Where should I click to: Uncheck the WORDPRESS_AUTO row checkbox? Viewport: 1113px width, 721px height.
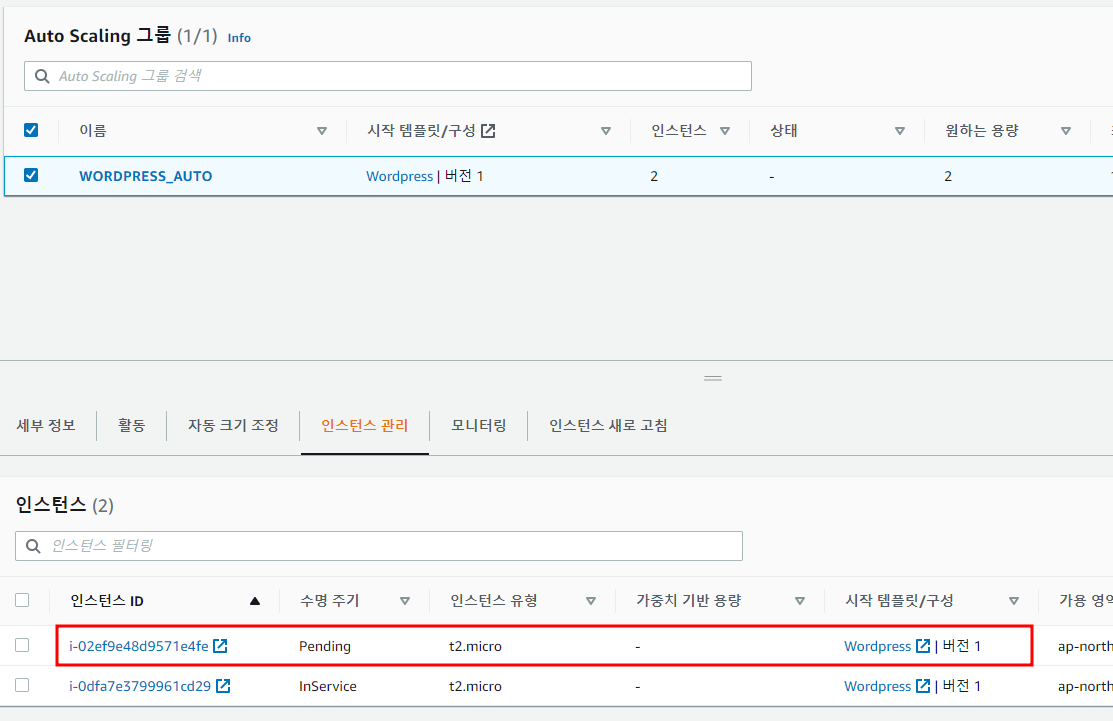pyautogui.click(x=31, y=175)
